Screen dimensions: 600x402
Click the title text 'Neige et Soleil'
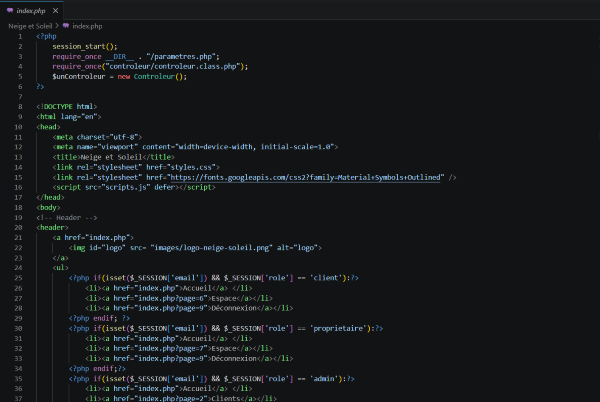pyautogui.click(x=111, y=157)
